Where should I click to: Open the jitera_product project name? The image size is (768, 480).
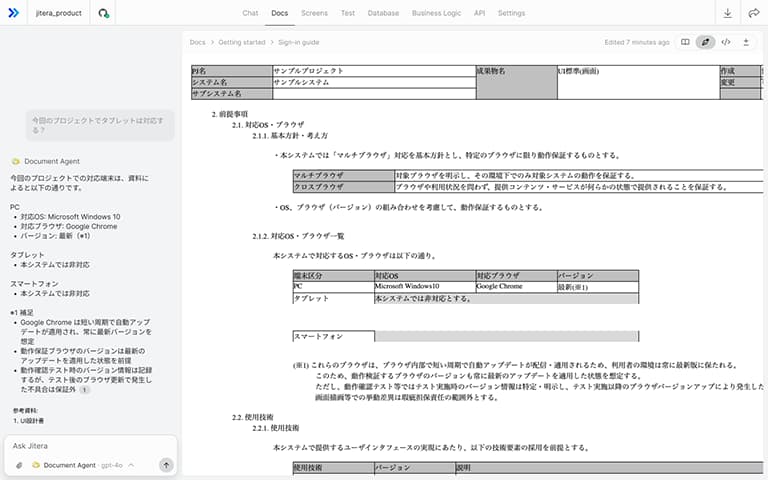59,13
